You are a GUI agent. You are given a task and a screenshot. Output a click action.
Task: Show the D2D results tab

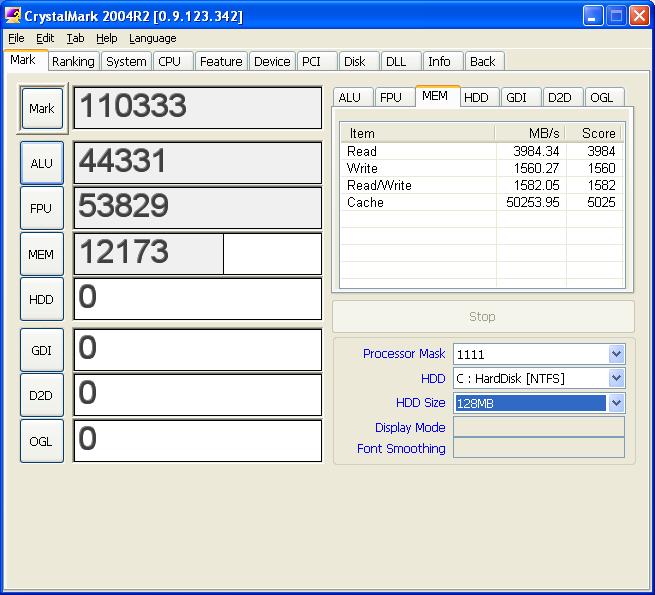(562, 97)
